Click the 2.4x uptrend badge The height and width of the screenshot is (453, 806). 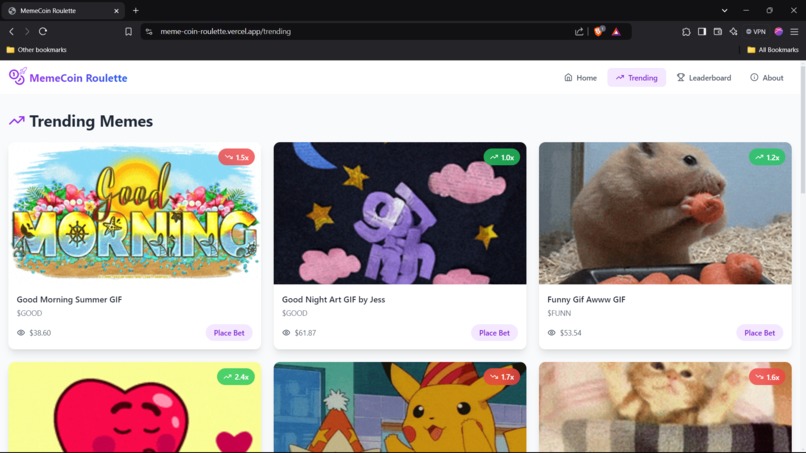coord(236,377)
